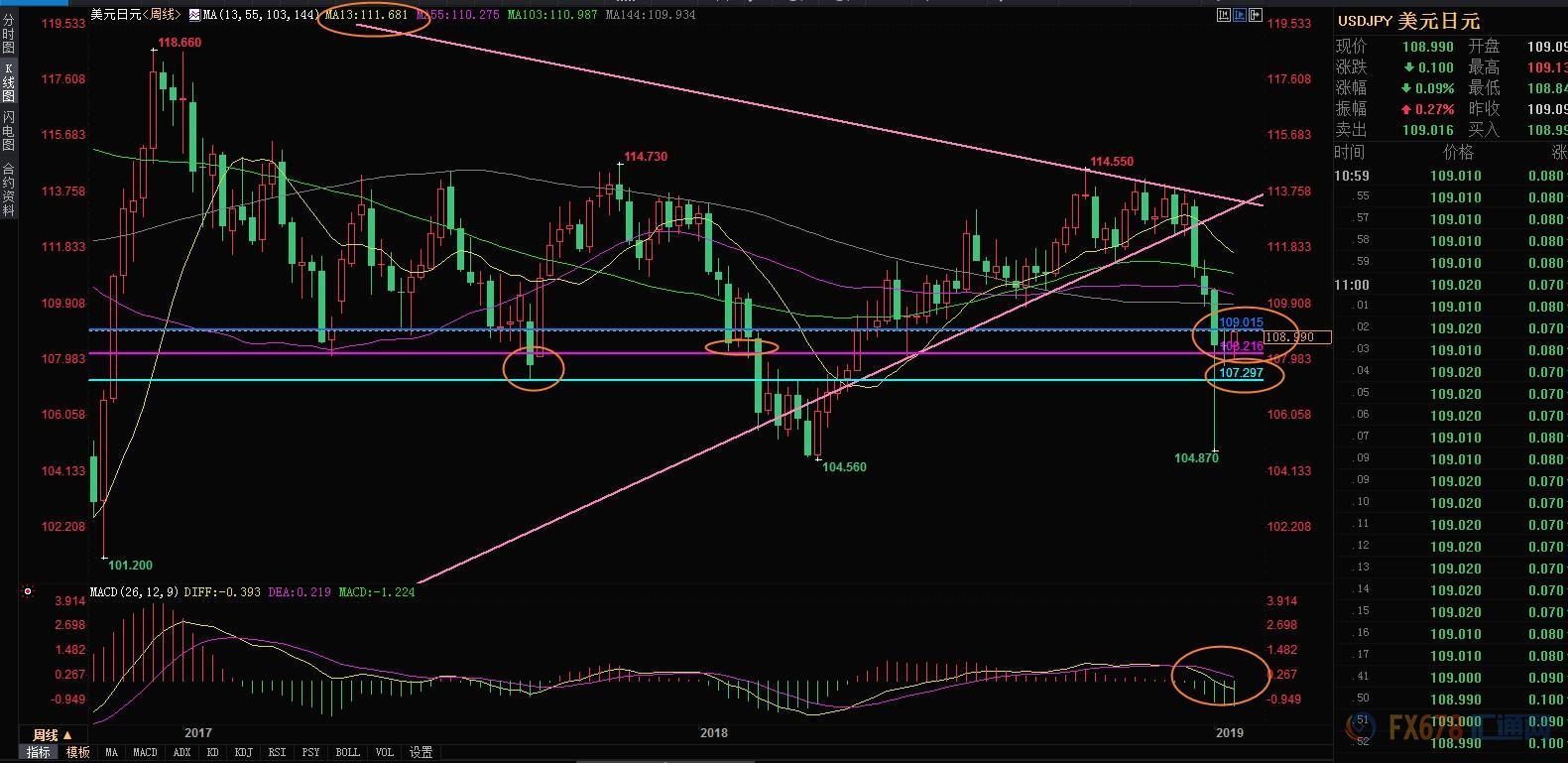This screenshot has height=763, width=1568.
Task: Switch to the 指标 bottom tab
Action: (38, 753)
